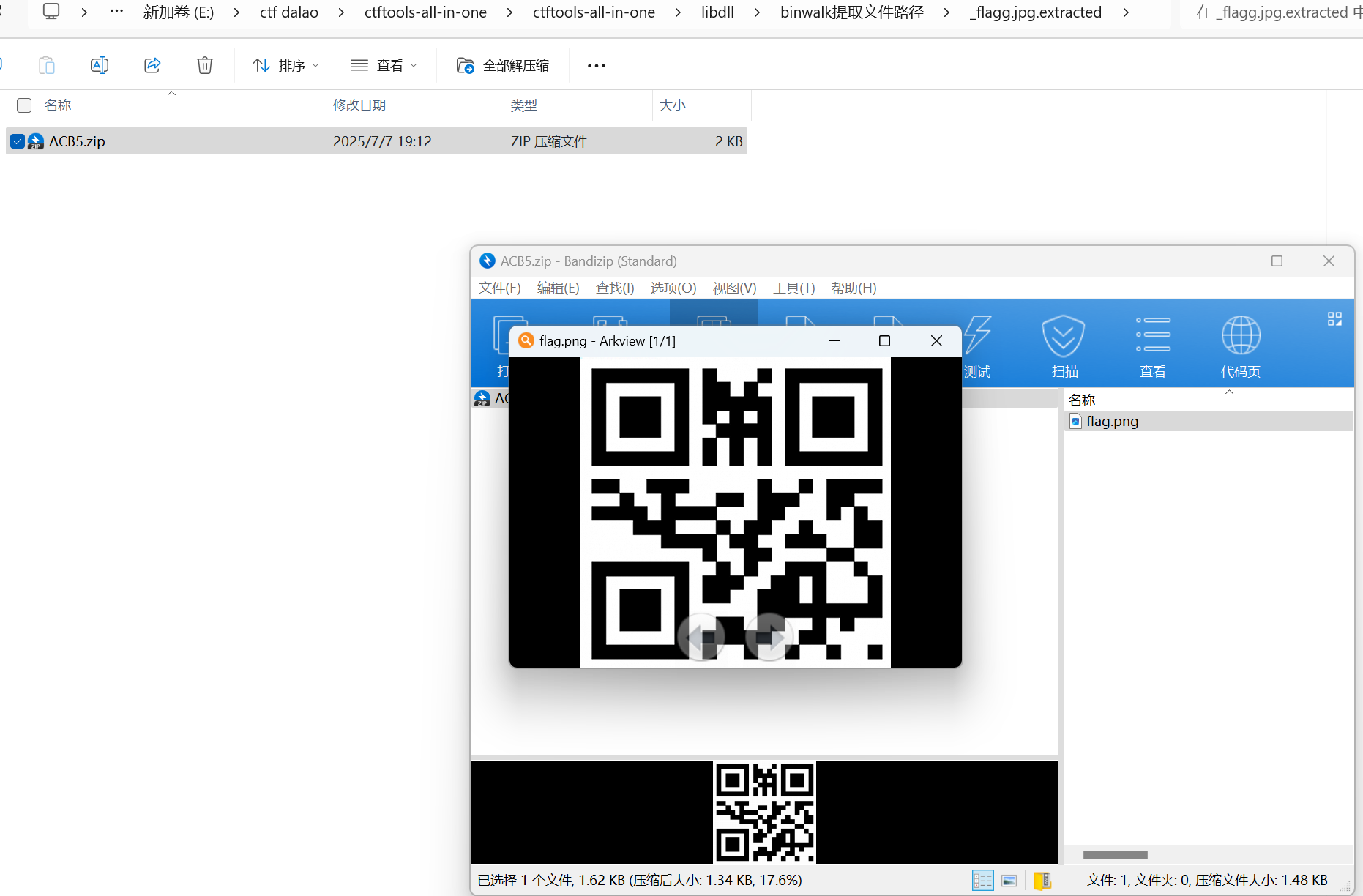Go to binwalk提取文件路径 in breadcrumb

852,12
